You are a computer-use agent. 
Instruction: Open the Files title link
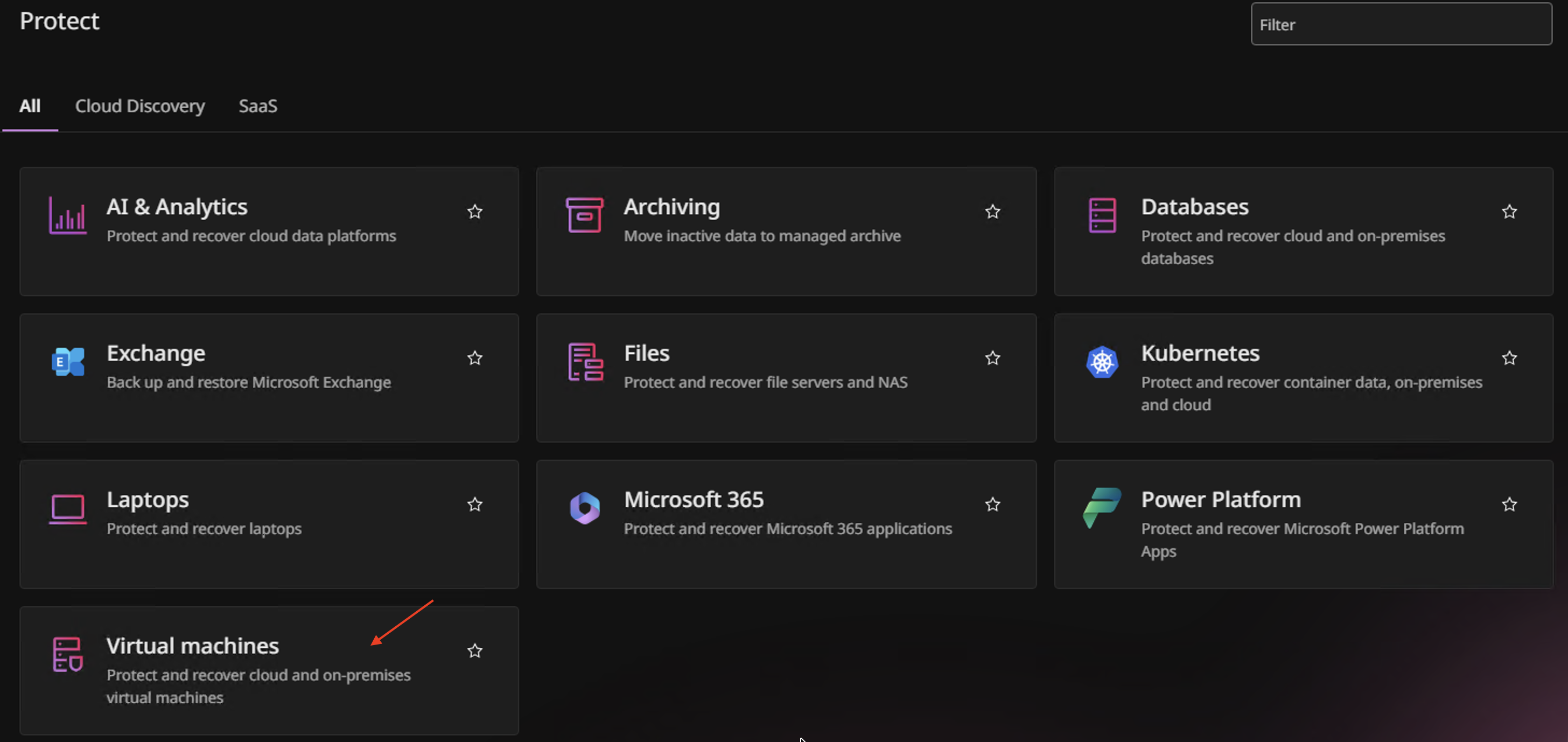(x=647, y=354)
